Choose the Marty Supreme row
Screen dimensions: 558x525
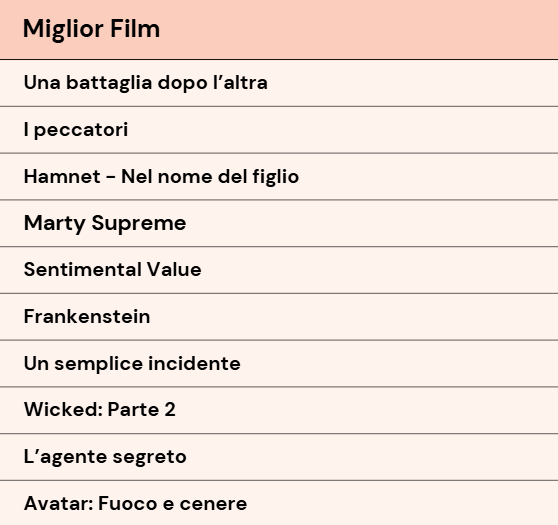279,223
